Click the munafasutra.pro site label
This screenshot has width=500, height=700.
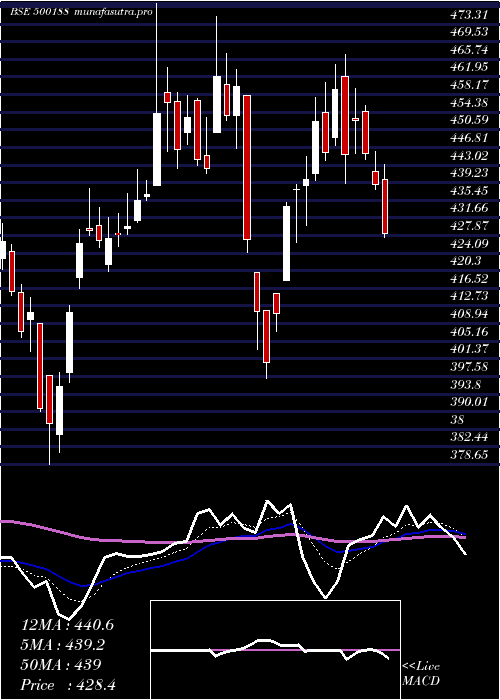tap(112, 12)
